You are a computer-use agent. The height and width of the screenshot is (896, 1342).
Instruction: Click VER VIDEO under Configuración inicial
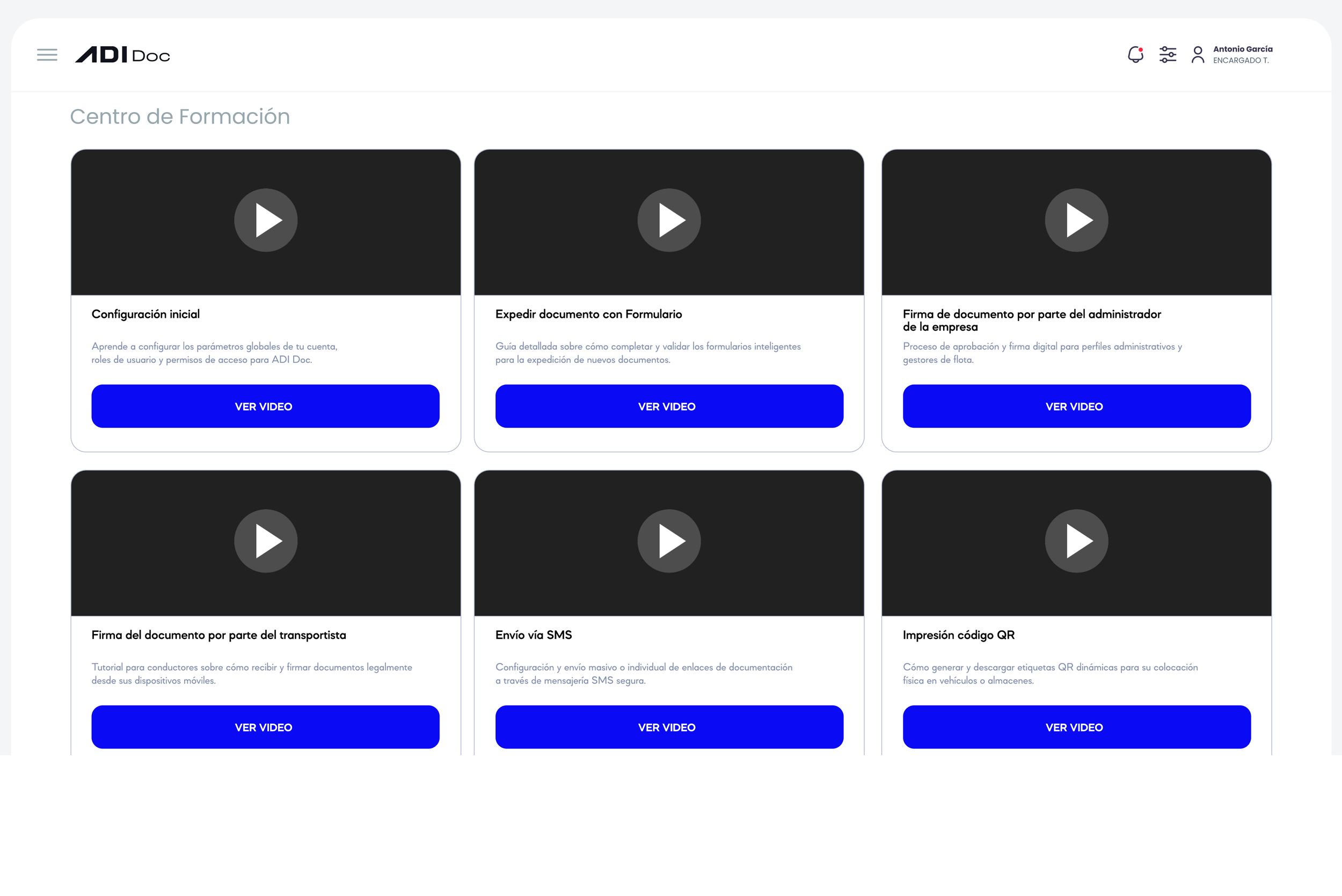tap(265, 406)
